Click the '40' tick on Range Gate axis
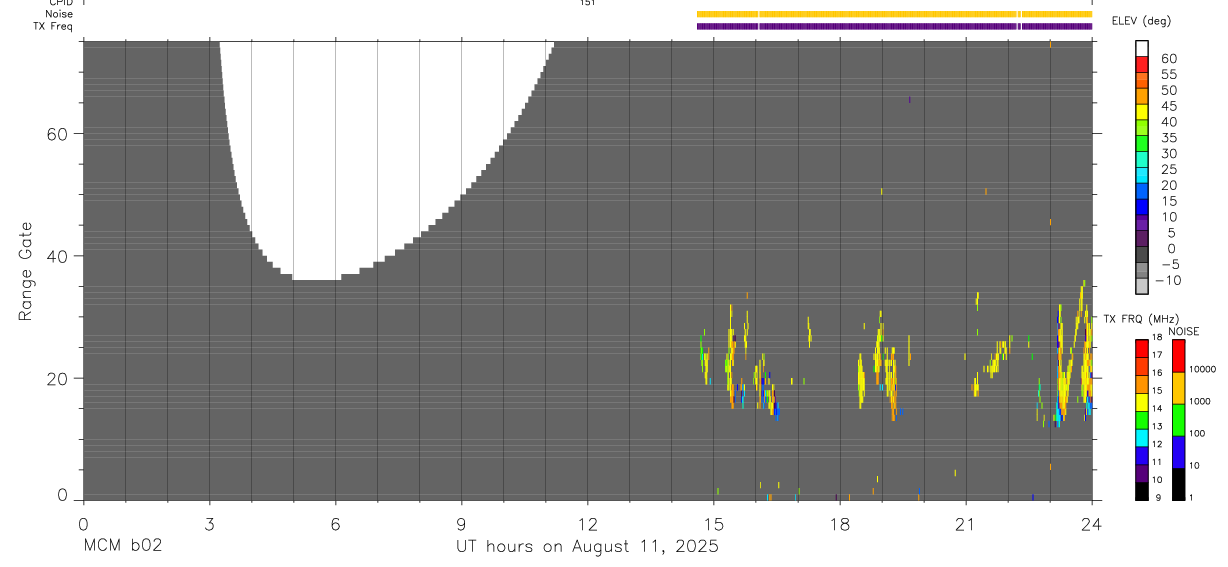This screenshot has height=567, width=1228. click(x=57, y=256)
